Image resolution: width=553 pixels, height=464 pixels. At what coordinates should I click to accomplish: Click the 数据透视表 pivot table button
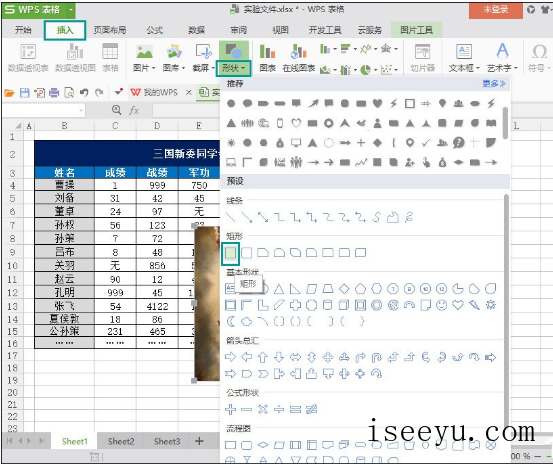[28, 57]
